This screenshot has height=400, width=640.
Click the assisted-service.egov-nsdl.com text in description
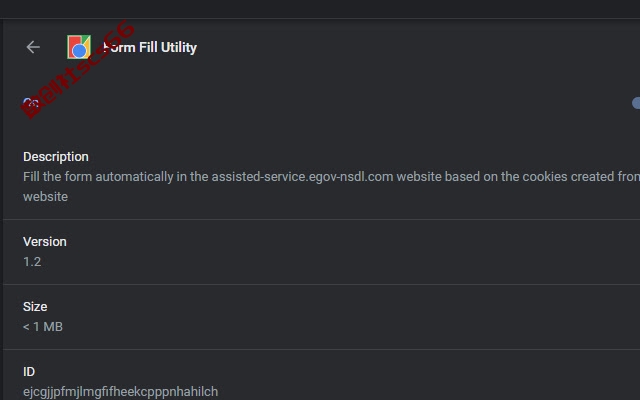(302, 177)
